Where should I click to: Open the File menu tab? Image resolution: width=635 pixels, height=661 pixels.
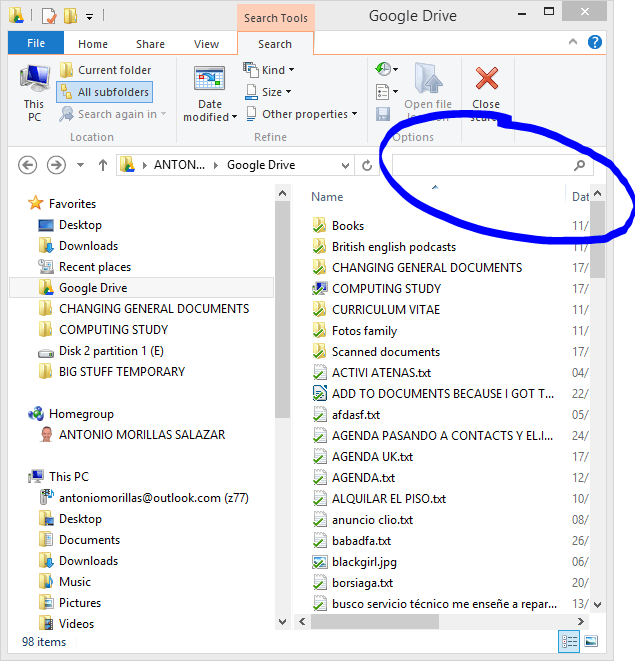[x=36, y=43]
